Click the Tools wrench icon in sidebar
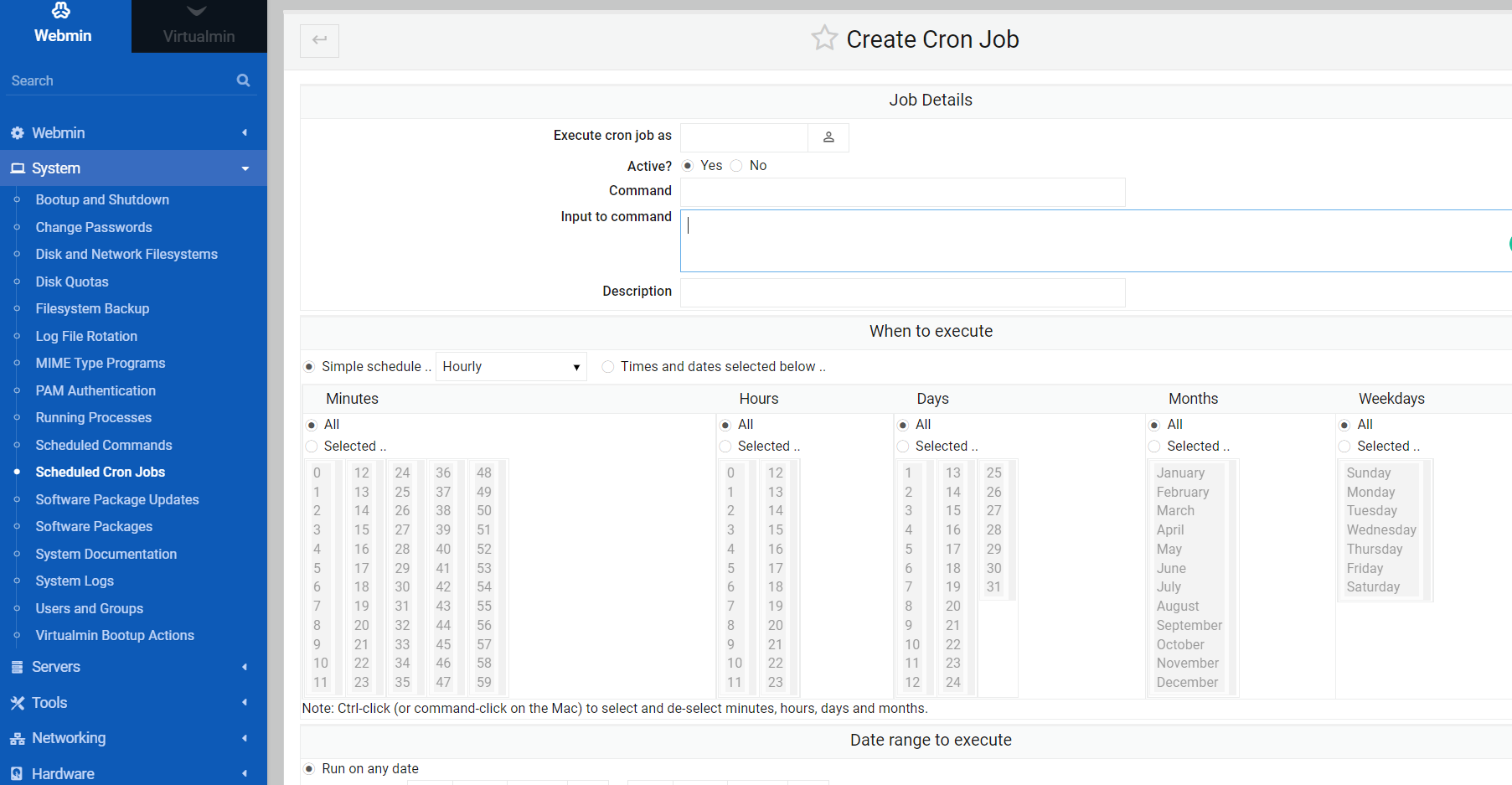Image resolution: width=1512 pixels, height=785 pixels. coord(17,703)
